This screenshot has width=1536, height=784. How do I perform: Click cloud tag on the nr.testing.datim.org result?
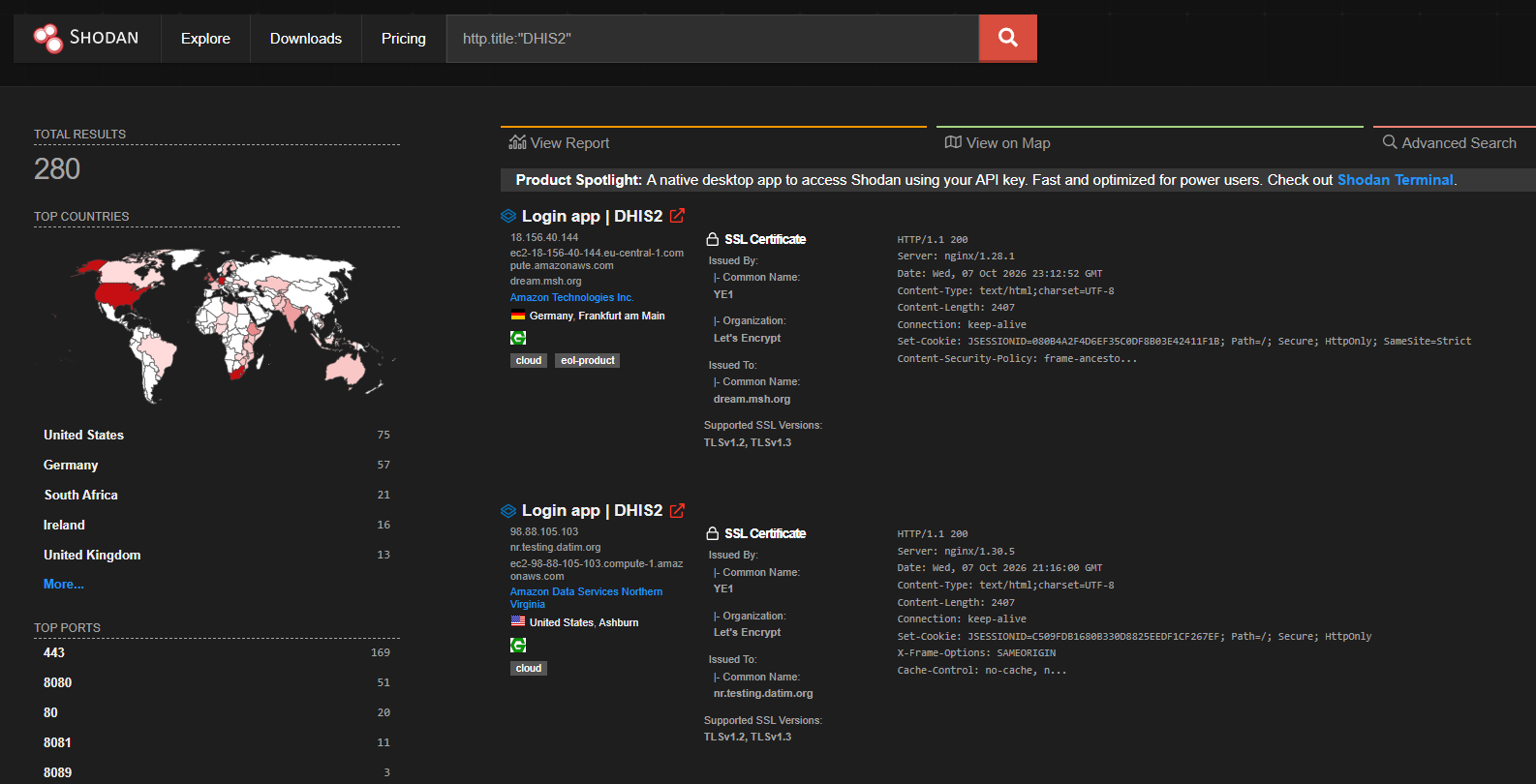[529, 668]
